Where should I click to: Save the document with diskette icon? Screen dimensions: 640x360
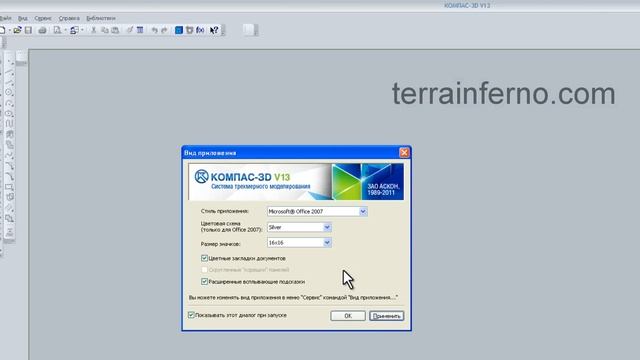coord(28,30)
